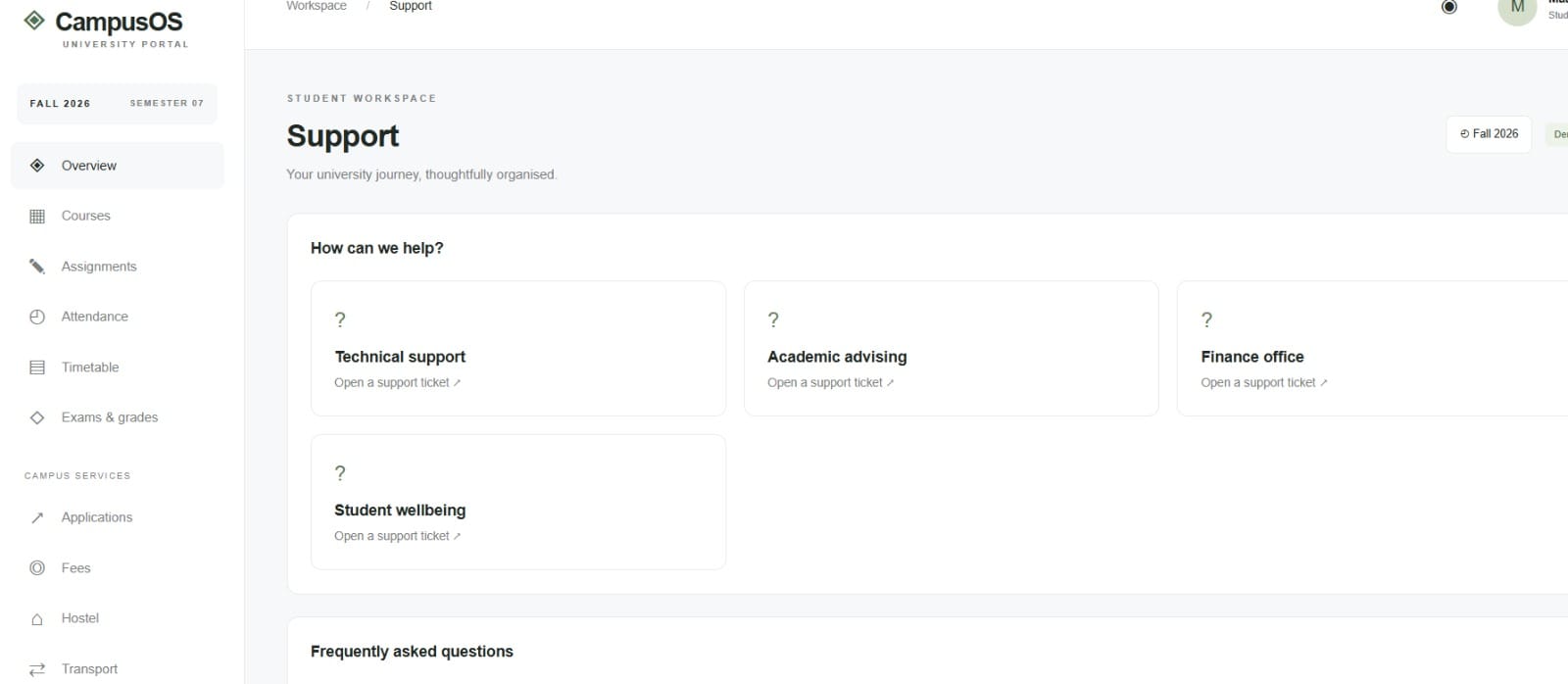The height and width of the screenshot is (684, 1568).
Task: Click the 'Frequently asked questions' heading
Action: point(412,652)
